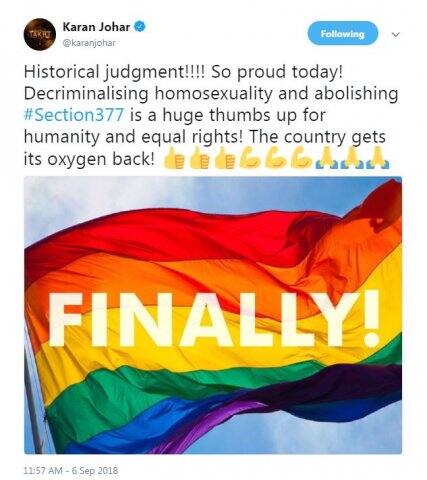Click the last folded hands emoji
The width and height of the screenshot is (427, 480).
[x=378, y=157]
